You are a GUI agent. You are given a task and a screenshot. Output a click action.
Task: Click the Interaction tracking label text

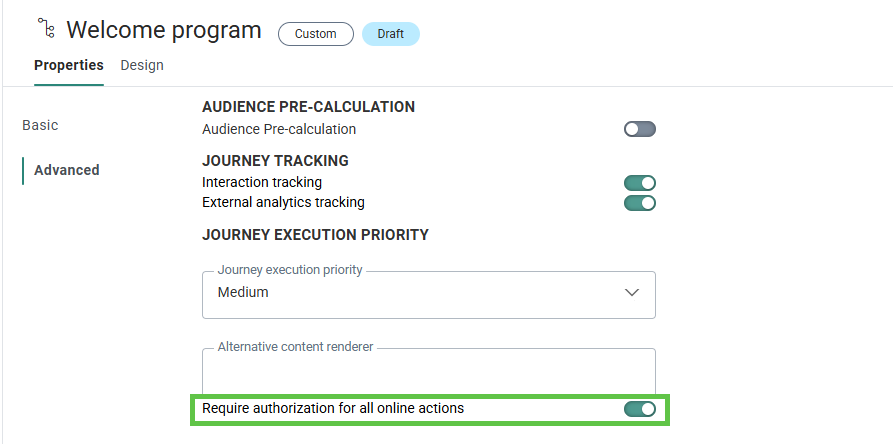click(262, 182)
